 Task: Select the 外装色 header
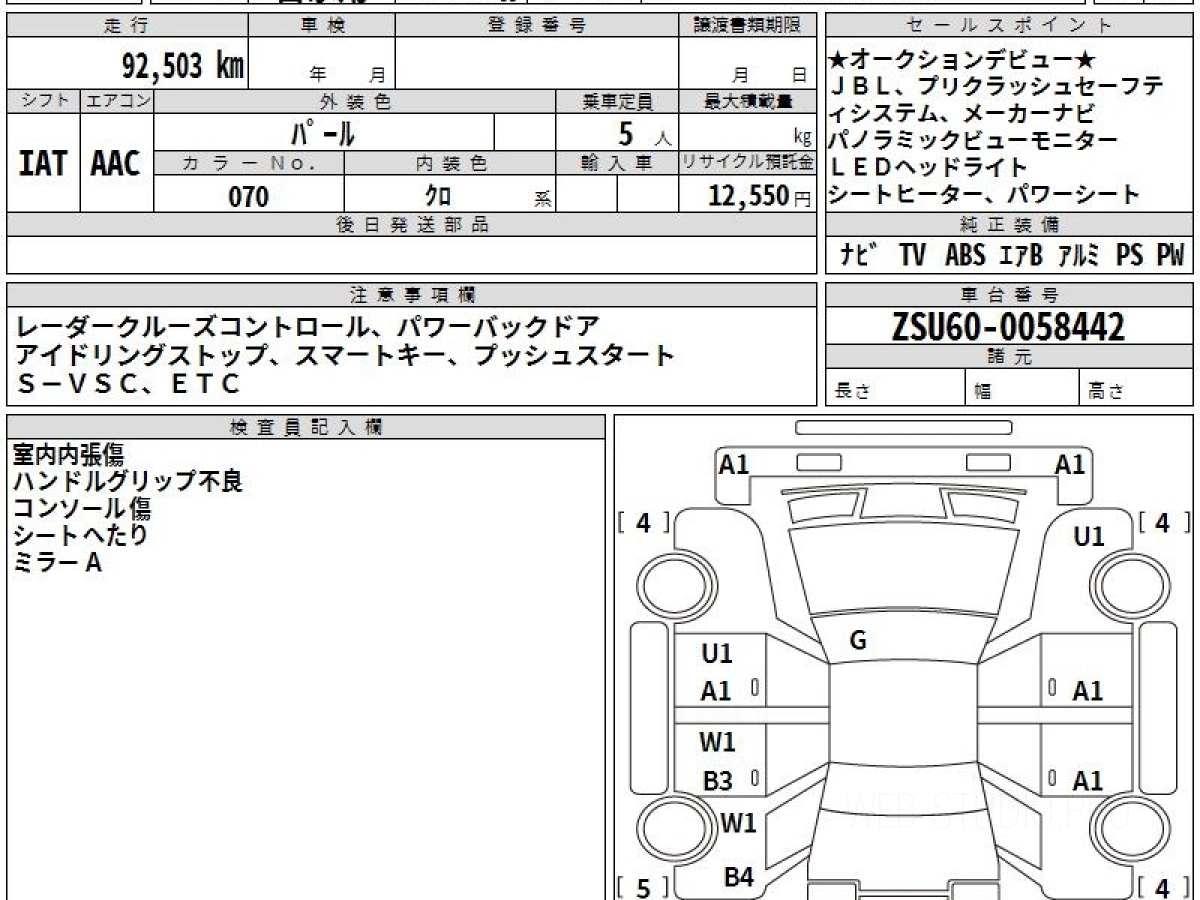[x=355, y=101]
